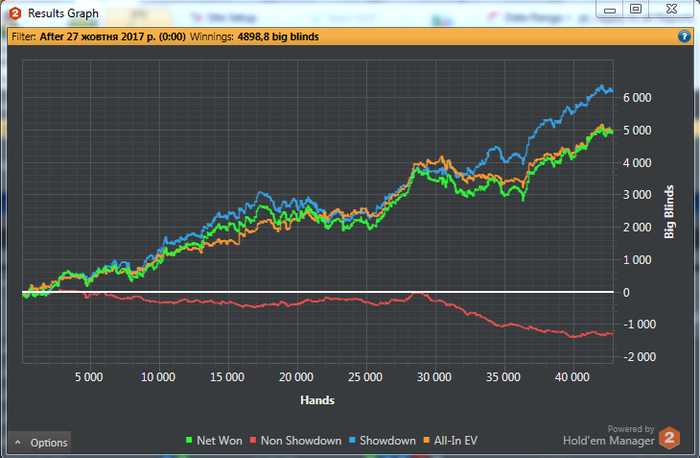
Task: Click the filter date text After 27 жовтня 2017
Action: tap(112, 37)
